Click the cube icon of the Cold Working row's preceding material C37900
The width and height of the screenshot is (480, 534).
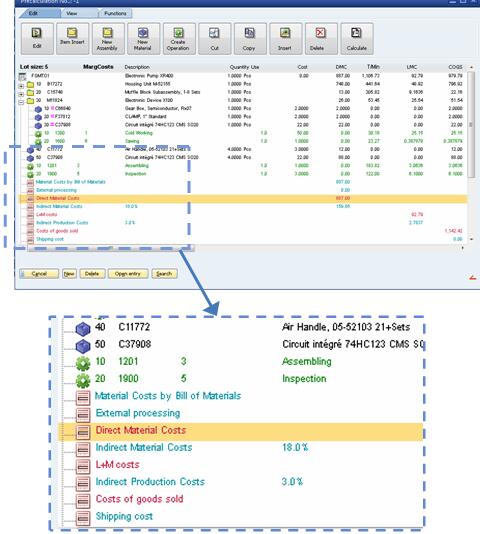click(x=38, y=125)
